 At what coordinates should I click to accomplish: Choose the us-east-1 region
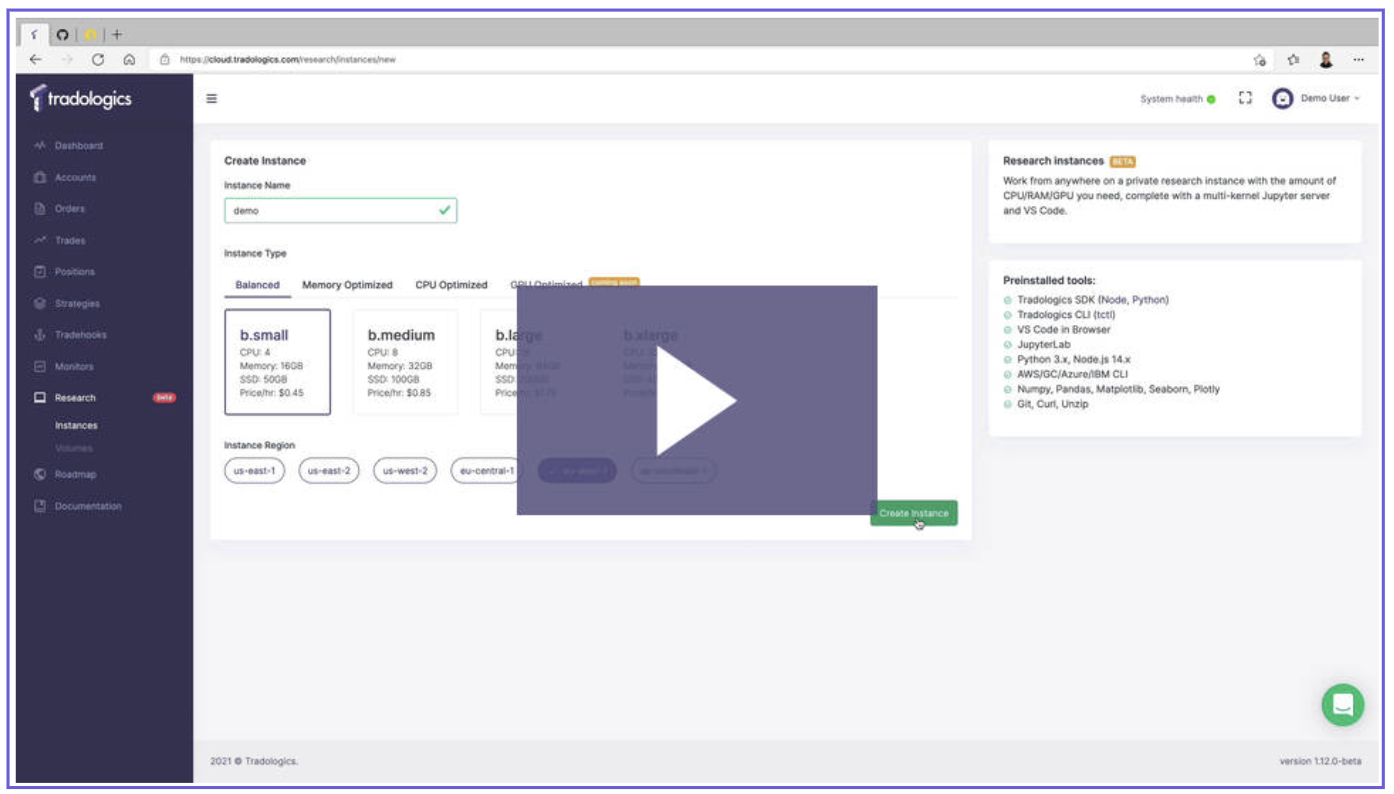point(255,470)
